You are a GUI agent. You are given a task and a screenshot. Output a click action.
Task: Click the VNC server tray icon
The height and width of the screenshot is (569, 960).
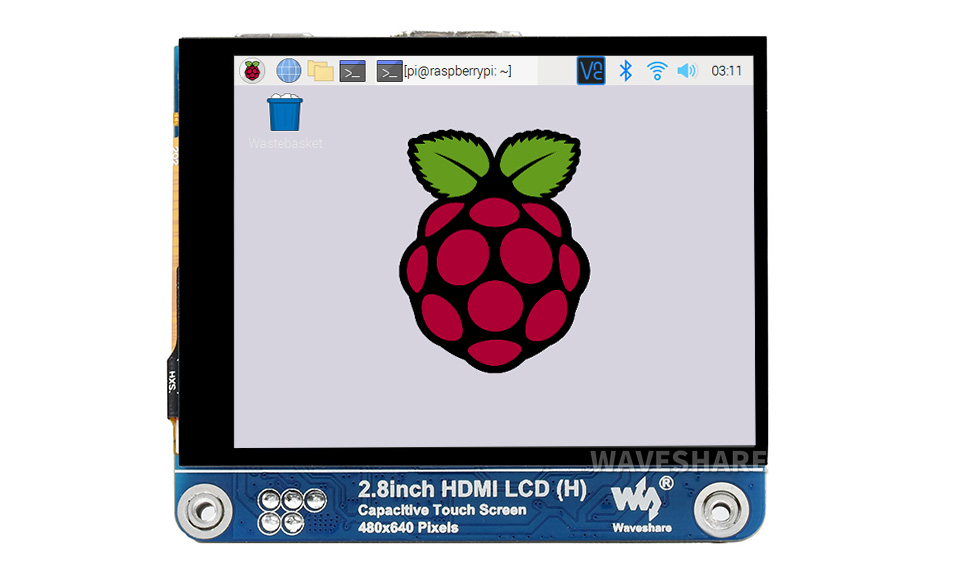591,71
